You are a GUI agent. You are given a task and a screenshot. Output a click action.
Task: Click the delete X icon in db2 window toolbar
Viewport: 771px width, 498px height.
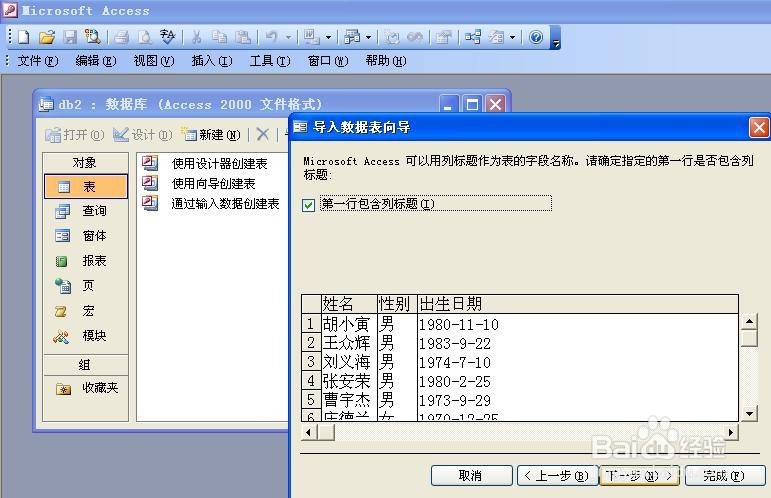(x=263, y=134)
